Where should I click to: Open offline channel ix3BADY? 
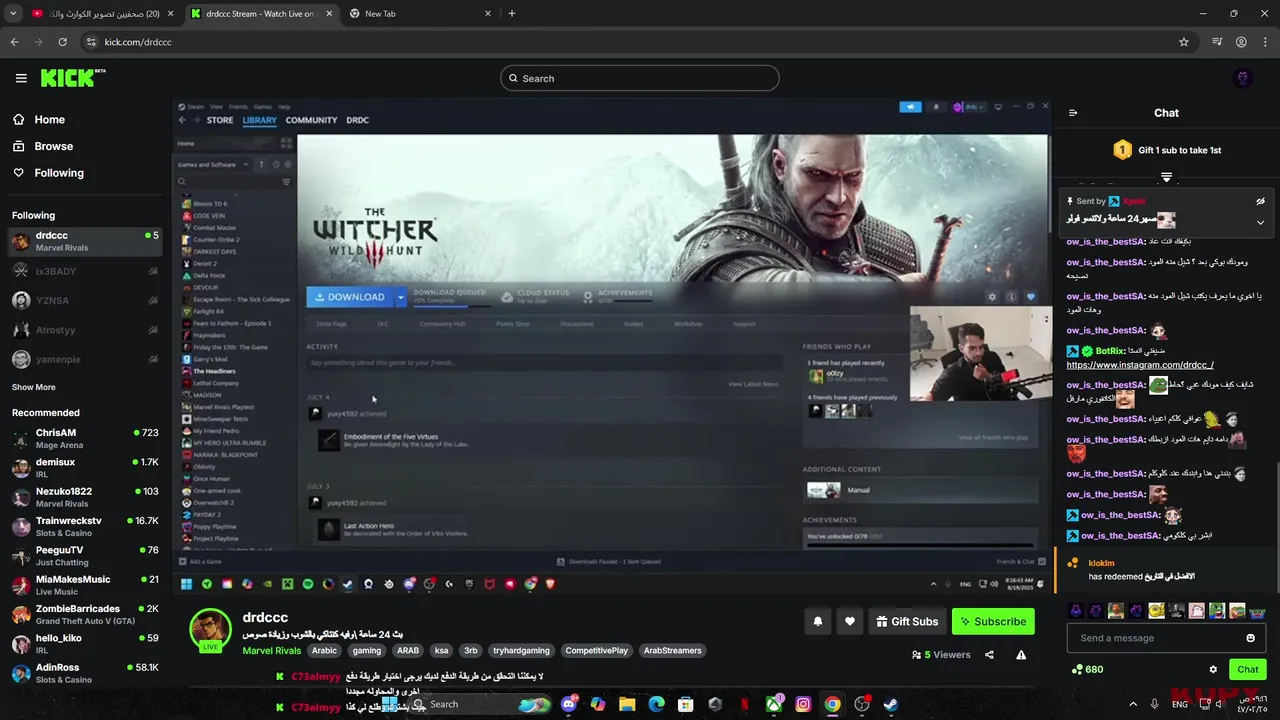(x=84, y=271)
